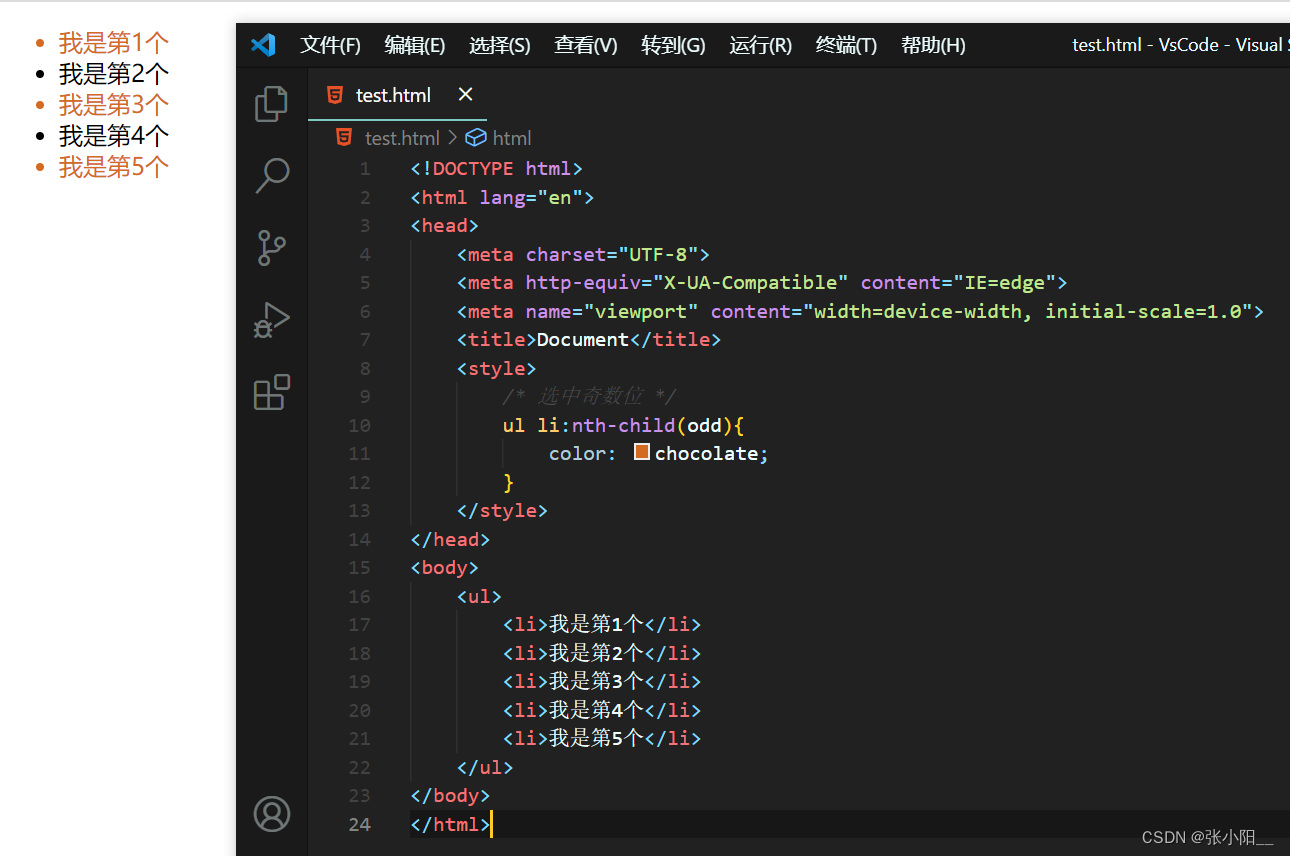The height and width of the screenshot is (856, 1290).
Task: Click the HTML5 file icon in breadcrumb
Action: (344, 138)
